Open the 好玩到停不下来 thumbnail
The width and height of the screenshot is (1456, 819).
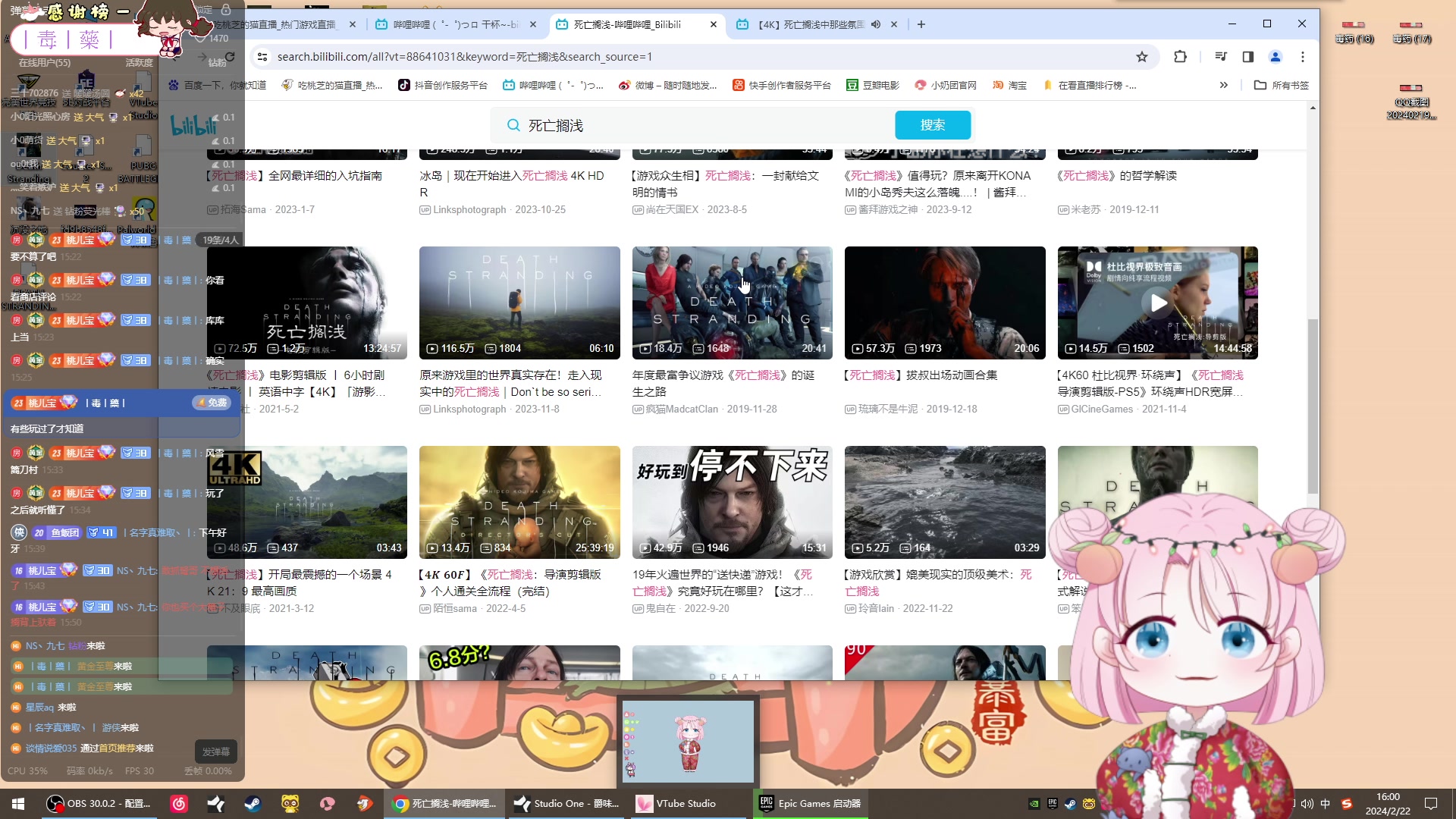[733, 502]
